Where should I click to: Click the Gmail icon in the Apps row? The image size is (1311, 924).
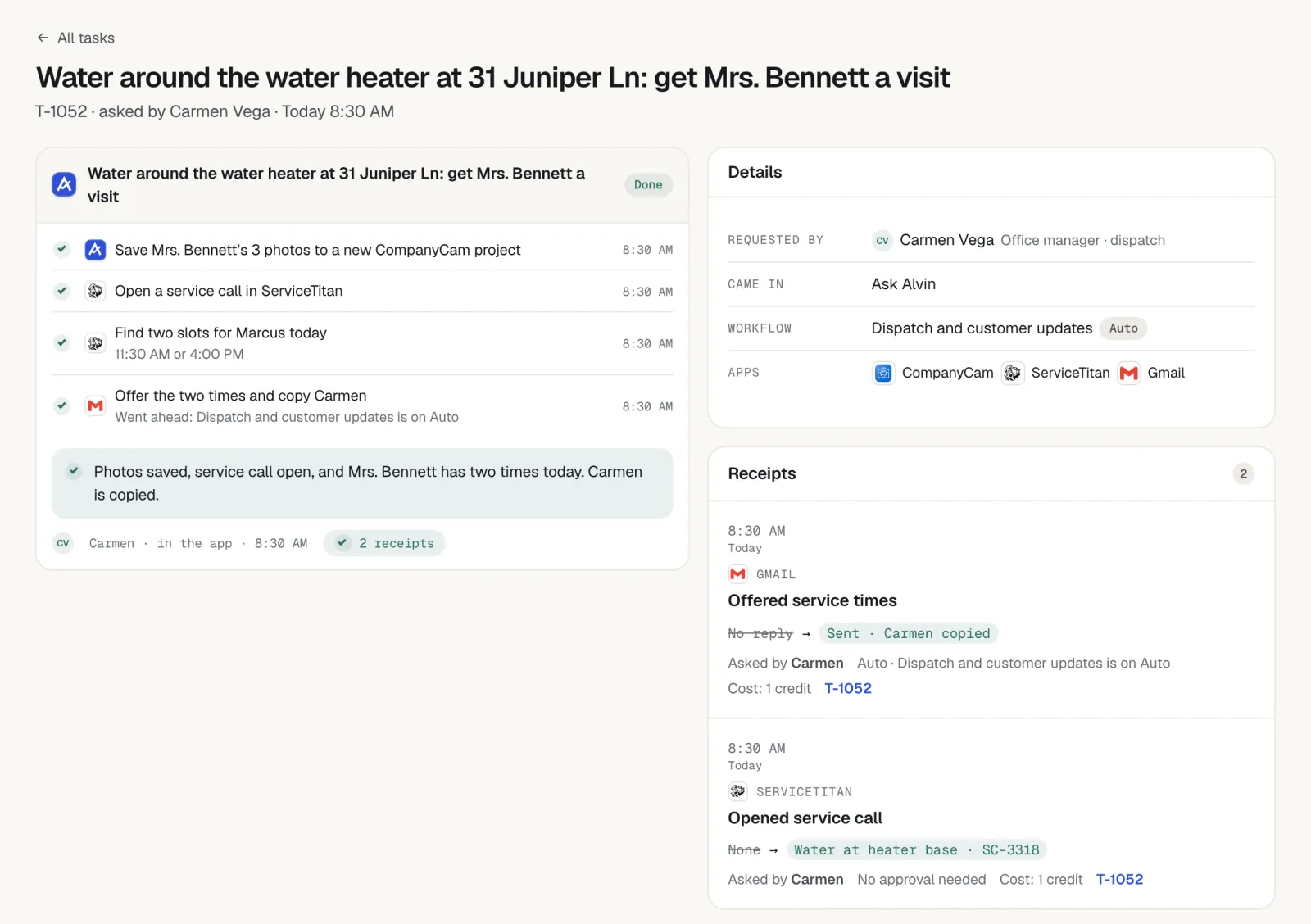click(1129, 373)
